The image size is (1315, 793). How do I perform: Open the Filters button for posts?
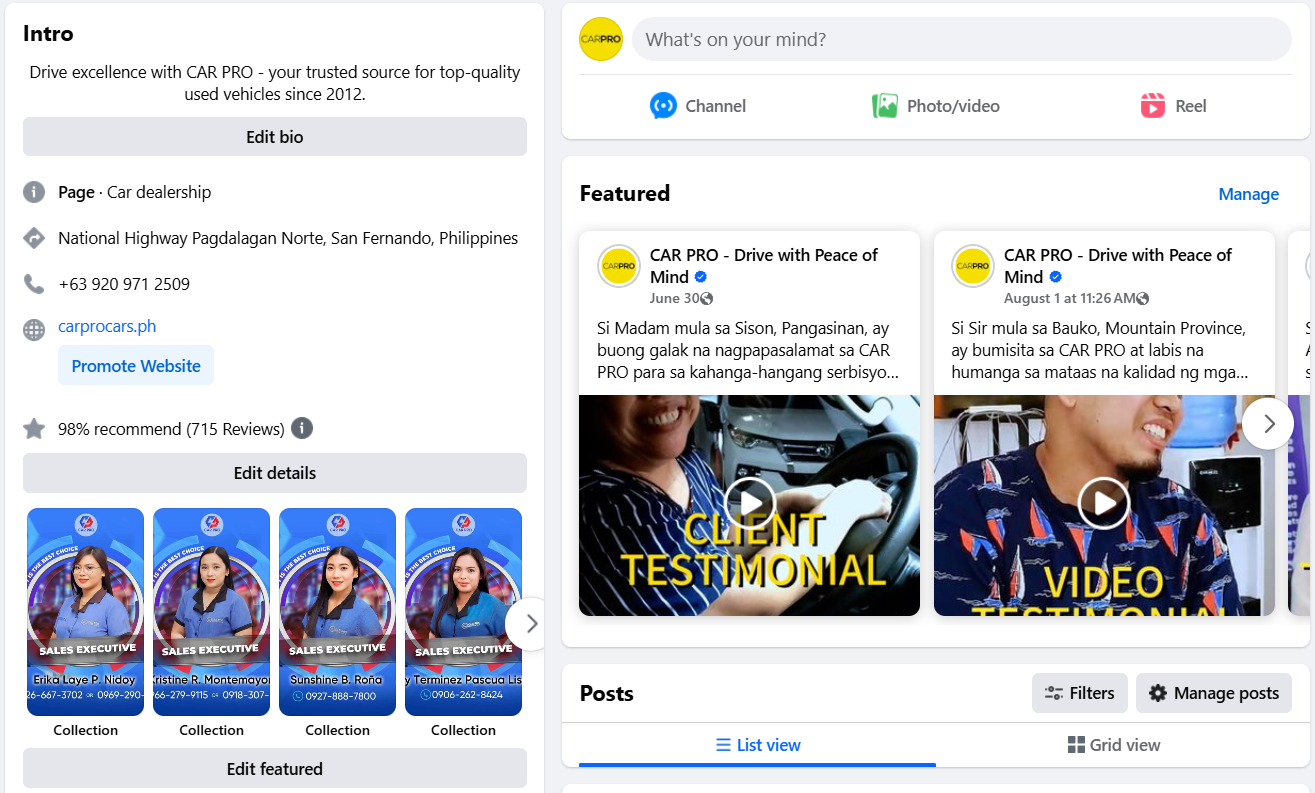(1080, 693)
